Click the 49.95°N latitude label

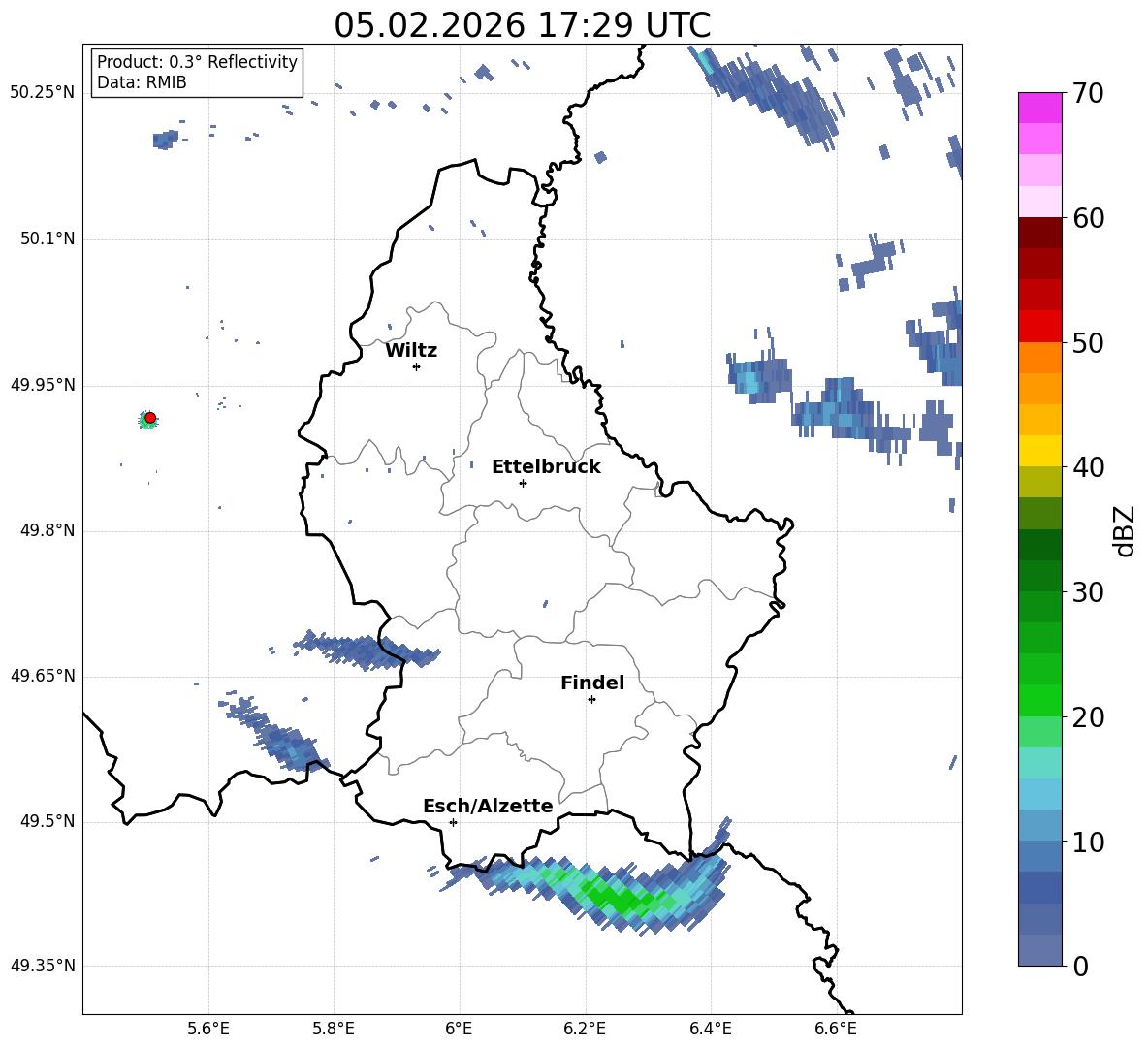43,384
